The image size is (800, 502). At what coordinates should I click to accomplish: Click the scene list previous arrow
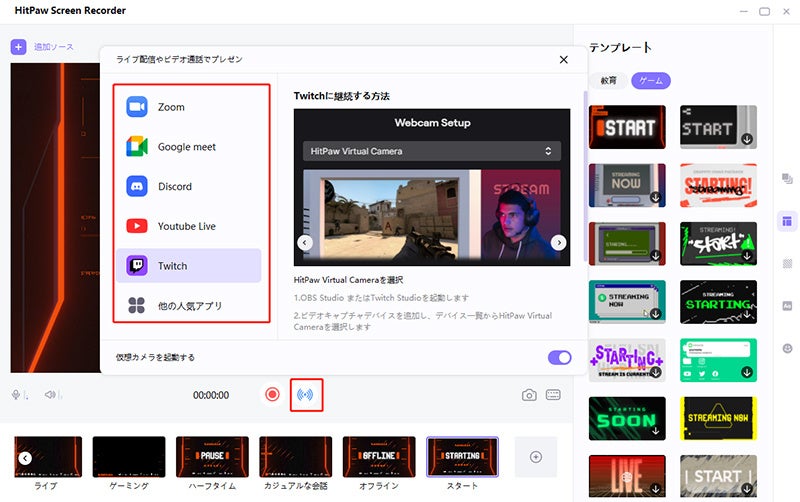(25, 459)
